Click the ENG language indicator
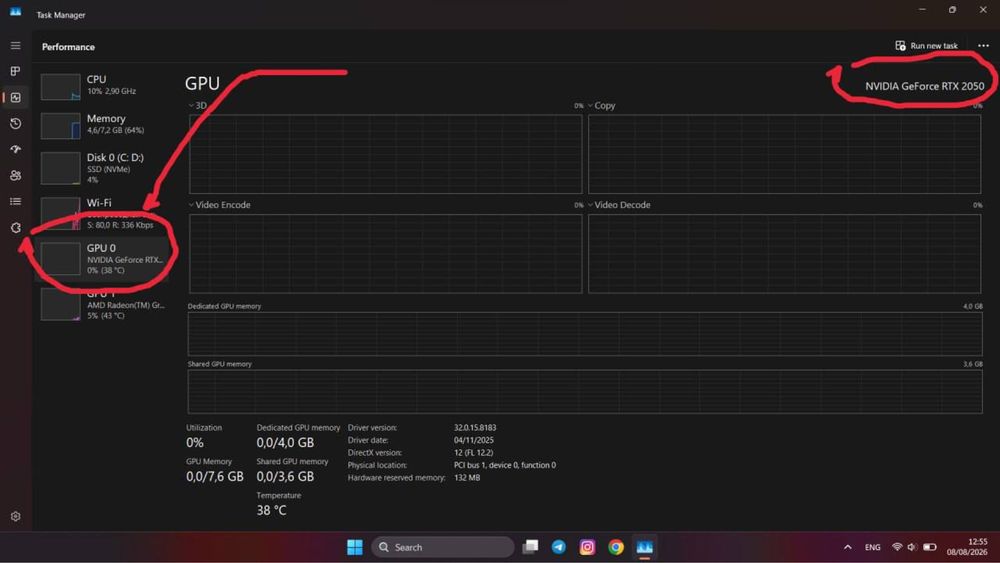Viewport: 1000px width, 563px height. point(872,547)
